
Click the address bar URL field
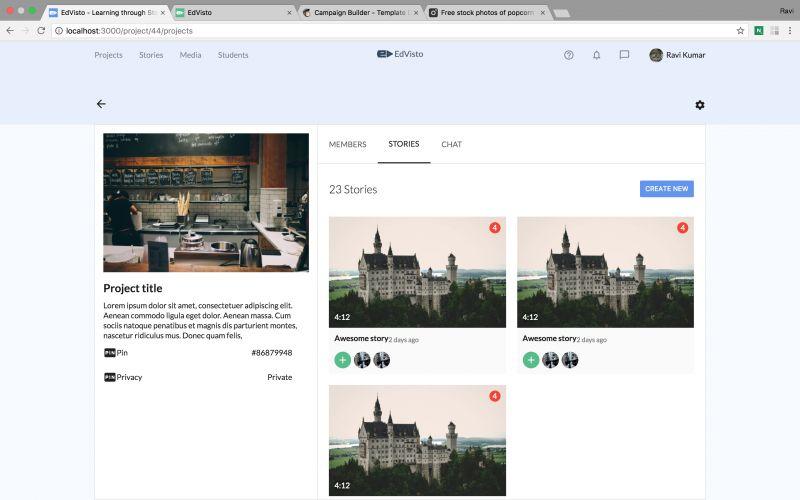pyautogui.click(x=398, y=31)
